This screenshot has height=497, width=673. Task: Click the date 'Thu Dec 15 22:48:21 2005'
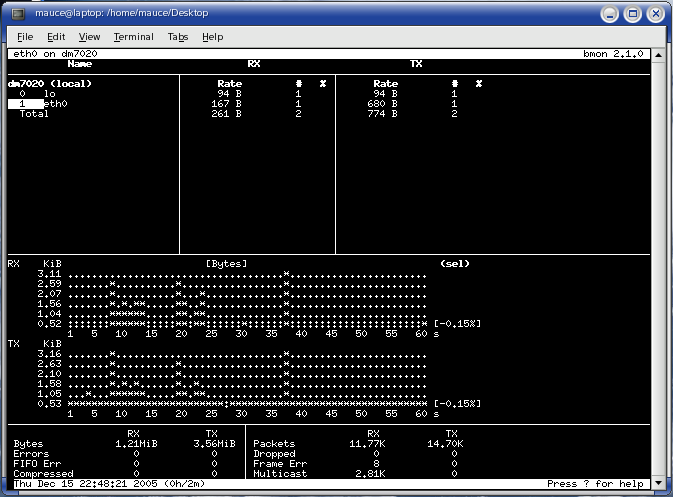[x=85, y=484]
